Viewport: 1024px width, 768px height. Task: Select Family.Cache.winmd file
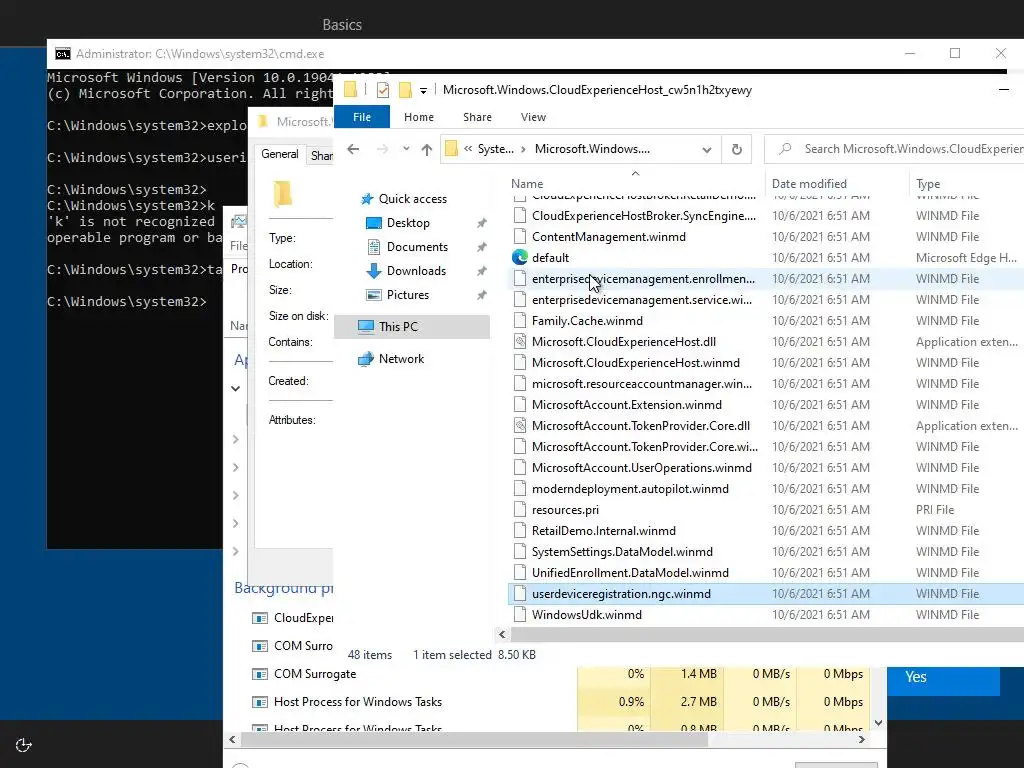coord(587,321)
